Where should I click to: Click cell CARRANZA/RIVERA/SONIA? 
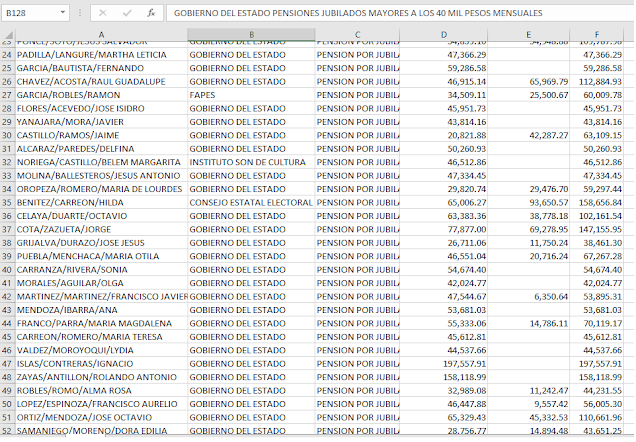(101, 270)
